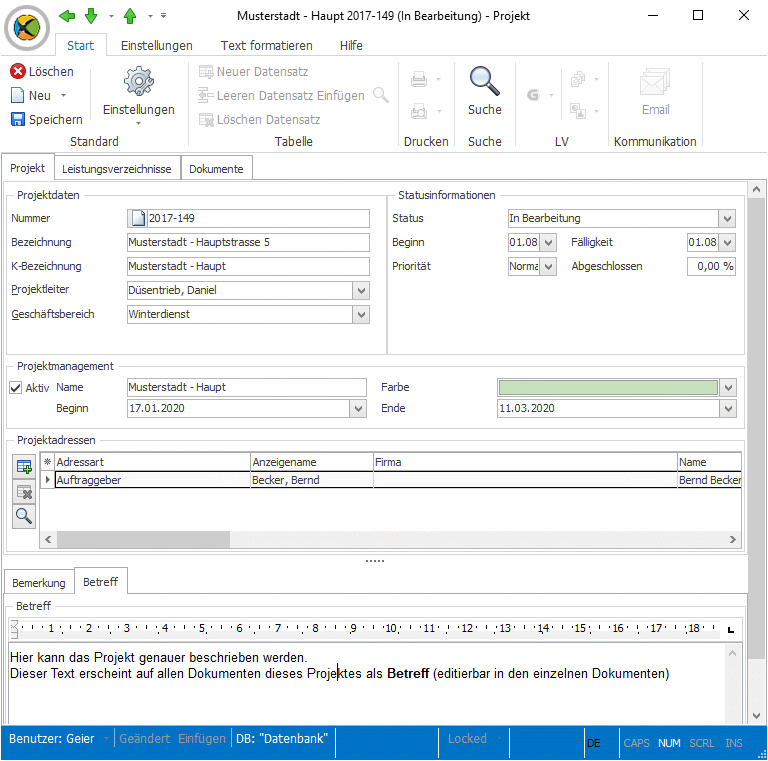Screen dimensions: 768x761
Task: Toggle the Aktiv checkbox
Action: 16,388
